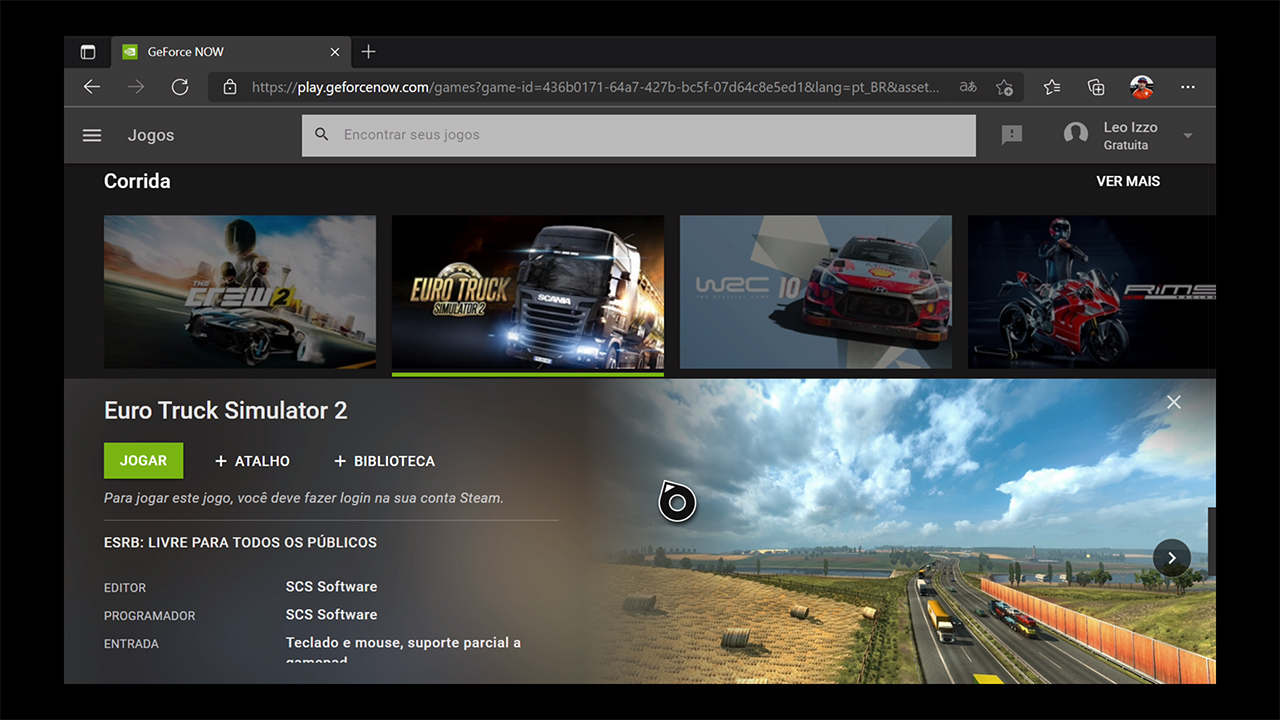The image size is (1280, 720).
Task: Select the WRC 10 game thumbnail
Action: (816, 292)
